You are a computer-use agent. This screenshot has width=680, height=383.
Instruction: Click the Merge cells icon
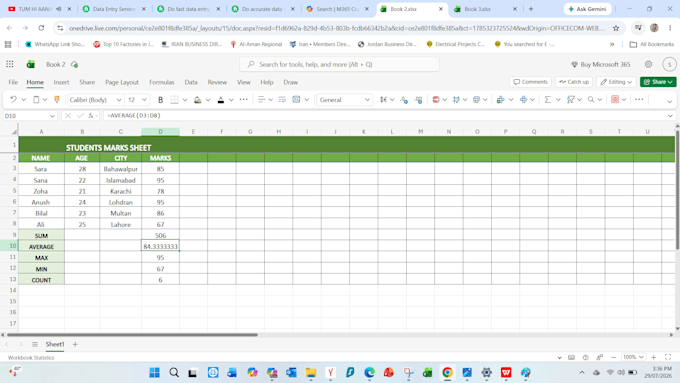(x=296, y=100)
